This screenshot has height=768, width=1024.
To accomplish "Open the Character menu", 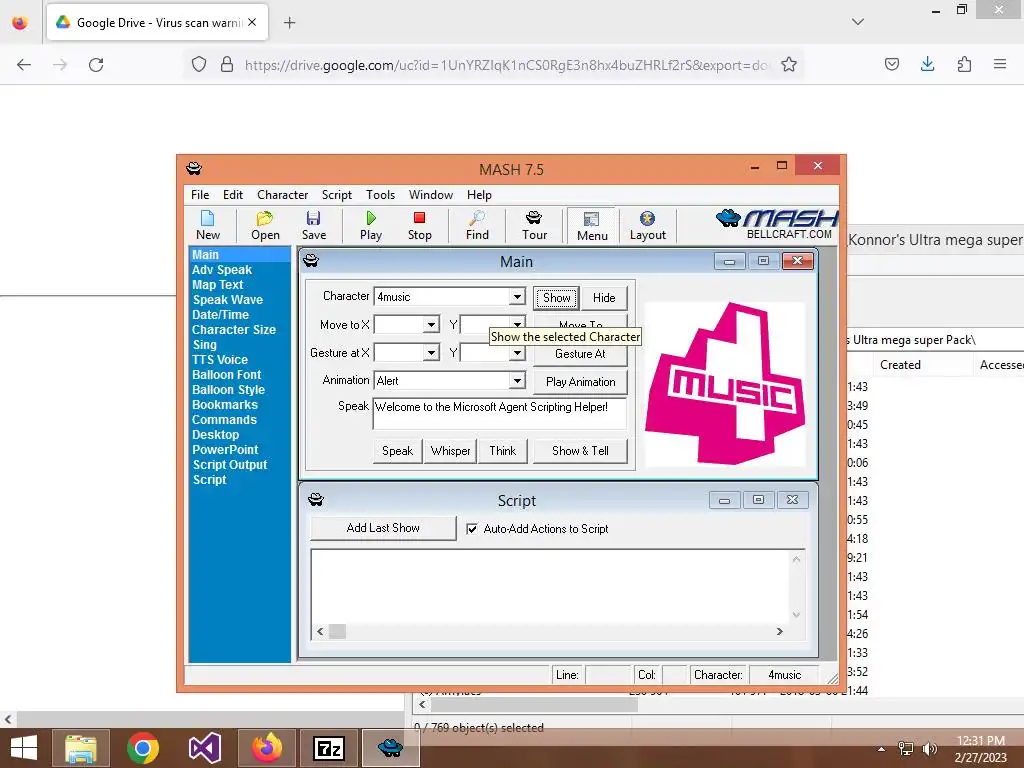I will (x=282, y=195).
